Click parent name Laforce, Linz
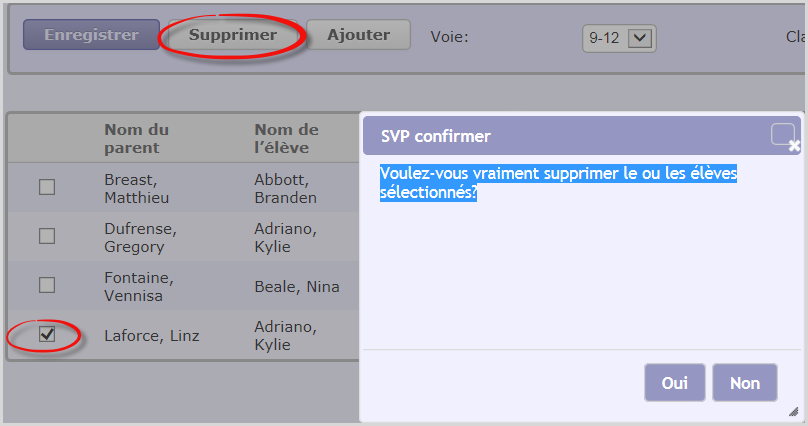808x426 pixels. point(151,336)
